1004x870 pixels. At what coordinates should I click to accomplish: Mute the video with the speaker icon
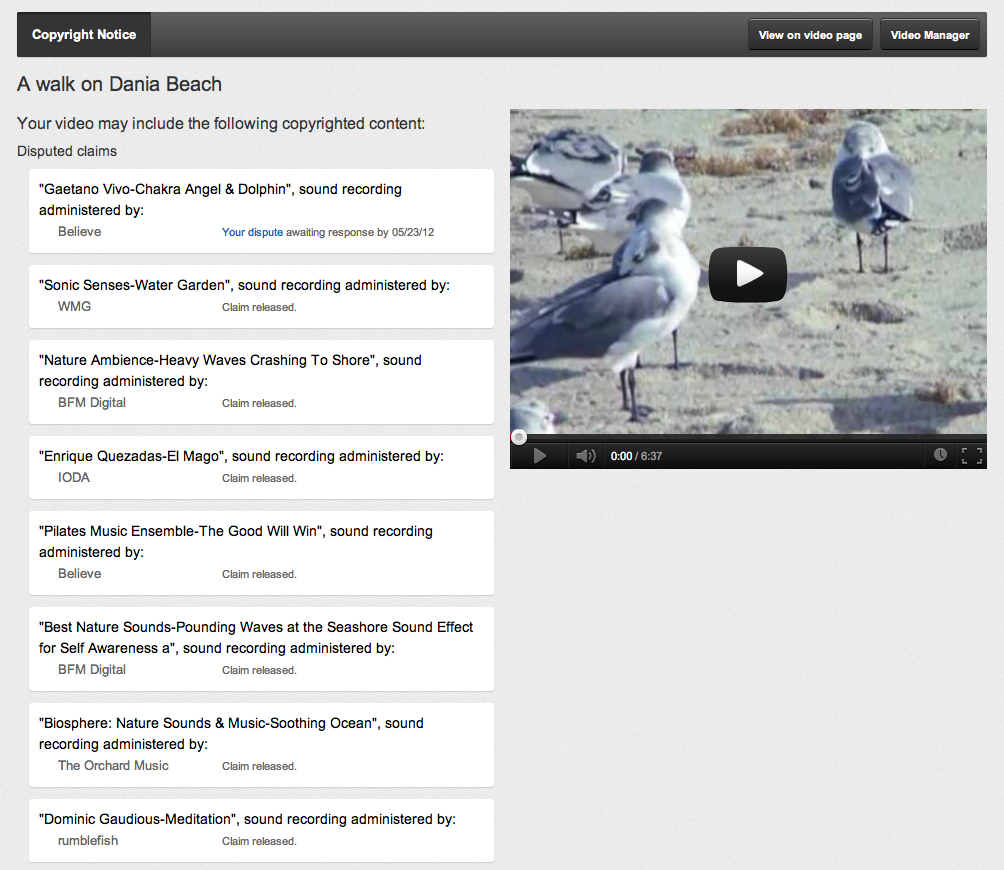(x=585, y=456)
